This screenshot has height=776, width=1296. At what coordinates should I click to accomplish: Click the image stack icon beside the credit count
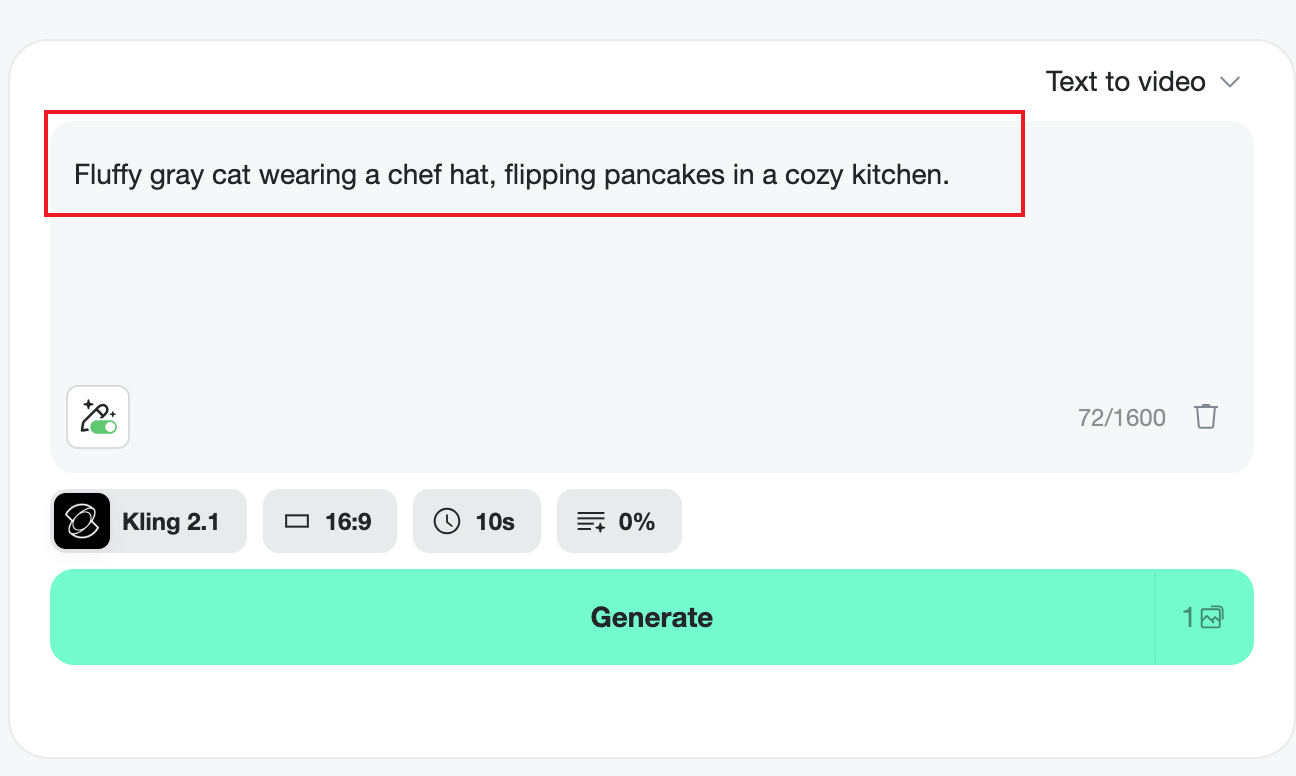click(x=1210, y=617)
